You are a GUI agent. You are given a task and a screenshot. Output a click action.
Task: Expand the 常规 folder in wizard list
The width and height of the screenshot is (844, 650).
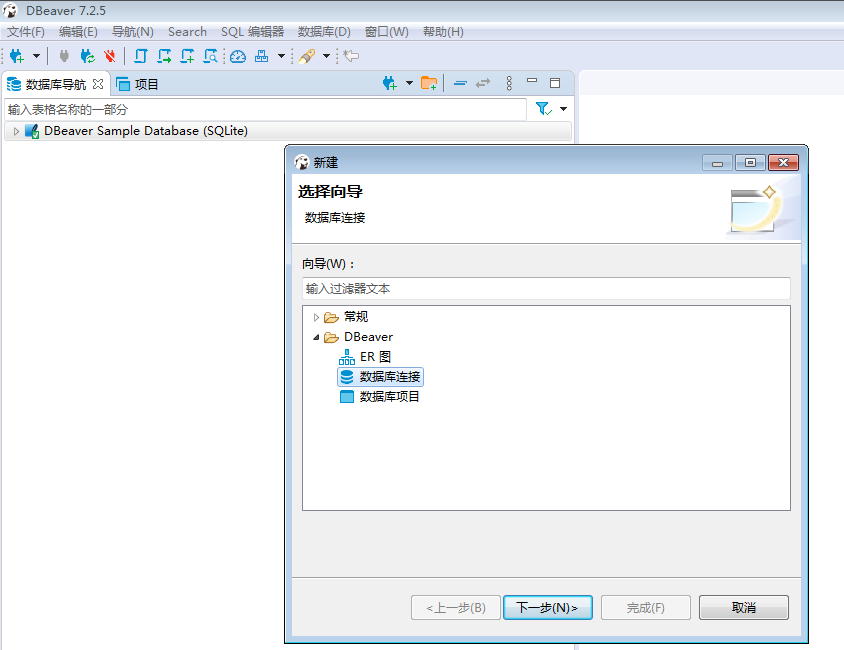coord(316,317)
